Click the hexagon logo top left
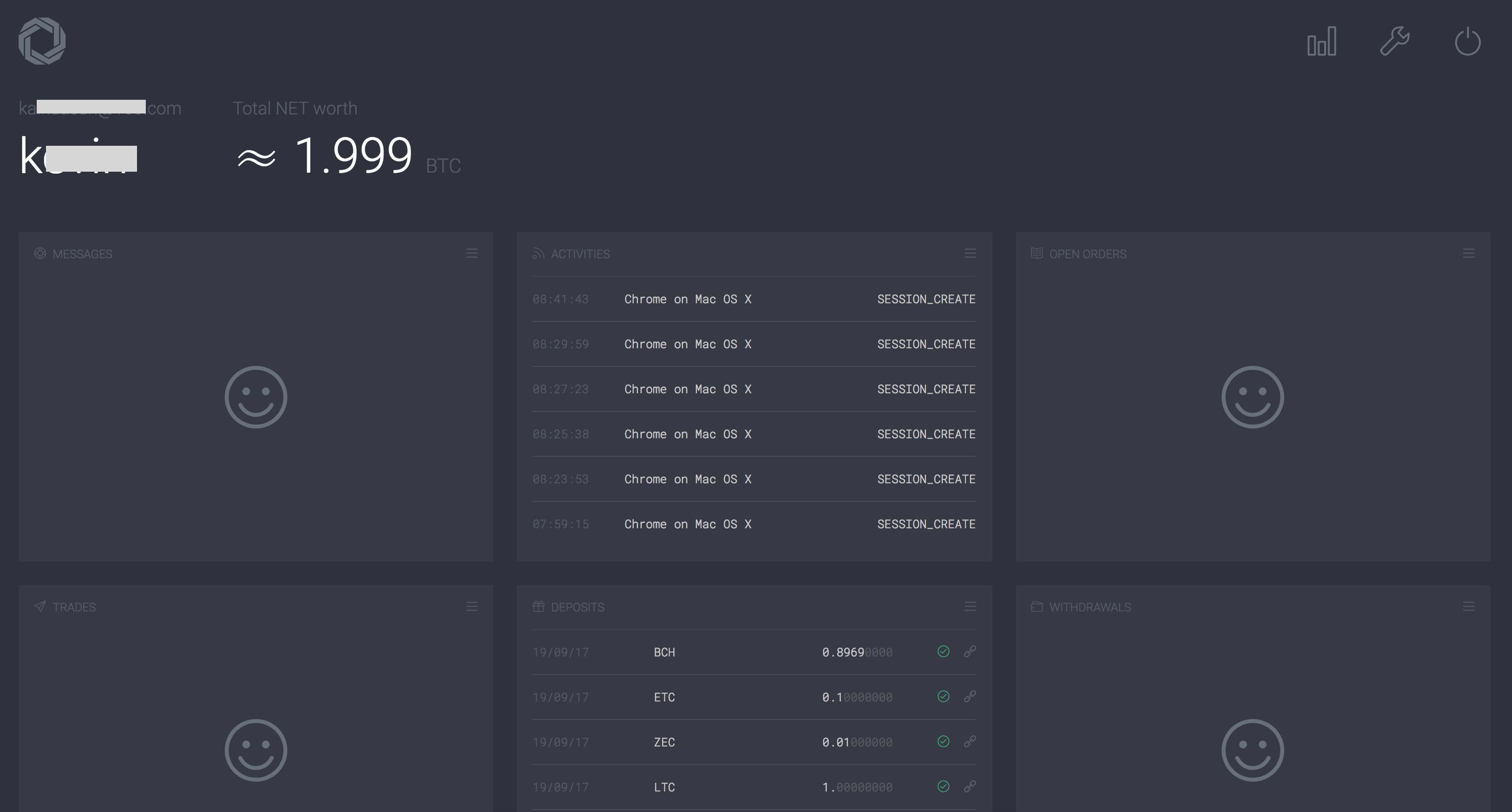Viewport: 1512px width, 812px height. 42,41
